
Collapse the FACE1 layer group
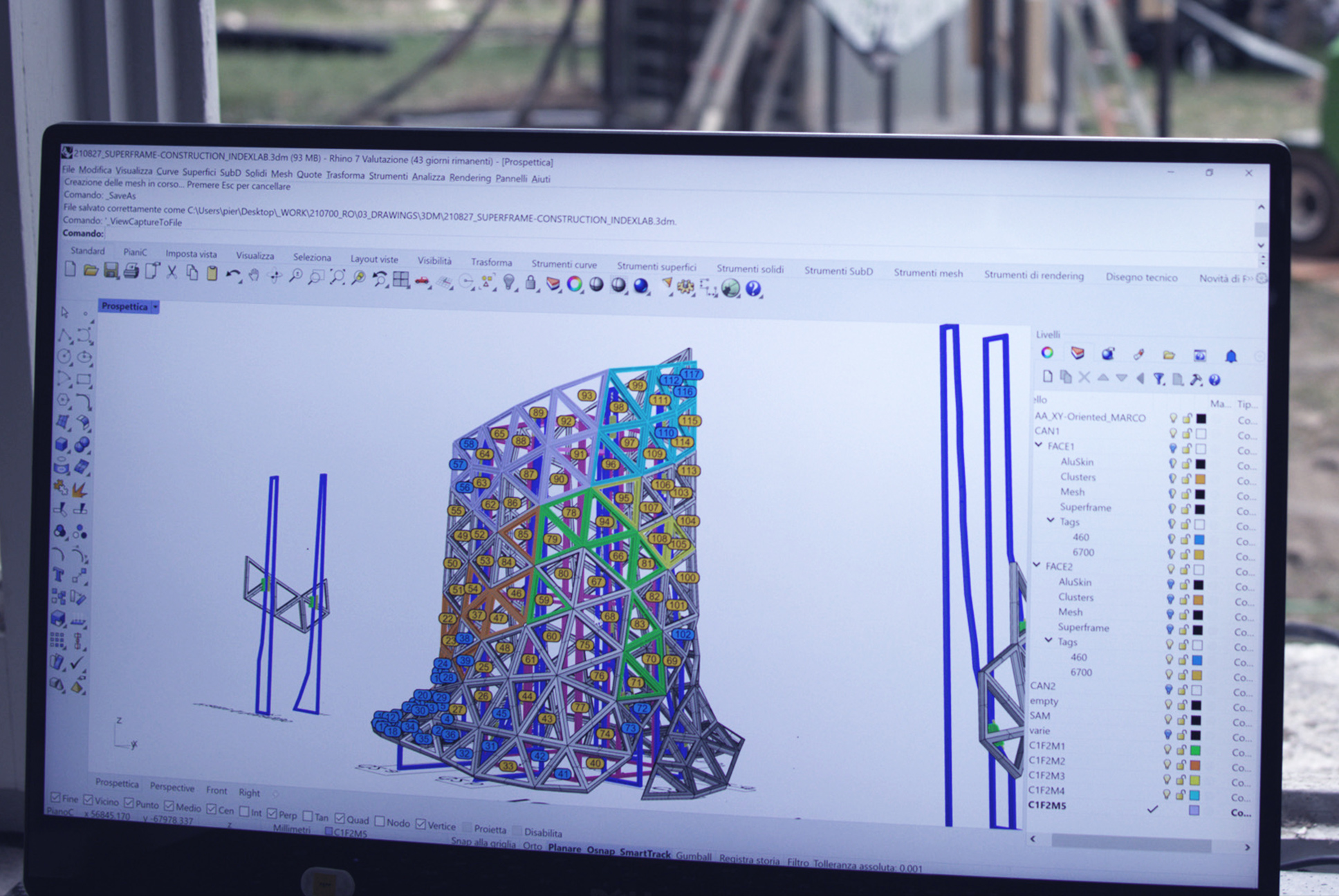1039,445
